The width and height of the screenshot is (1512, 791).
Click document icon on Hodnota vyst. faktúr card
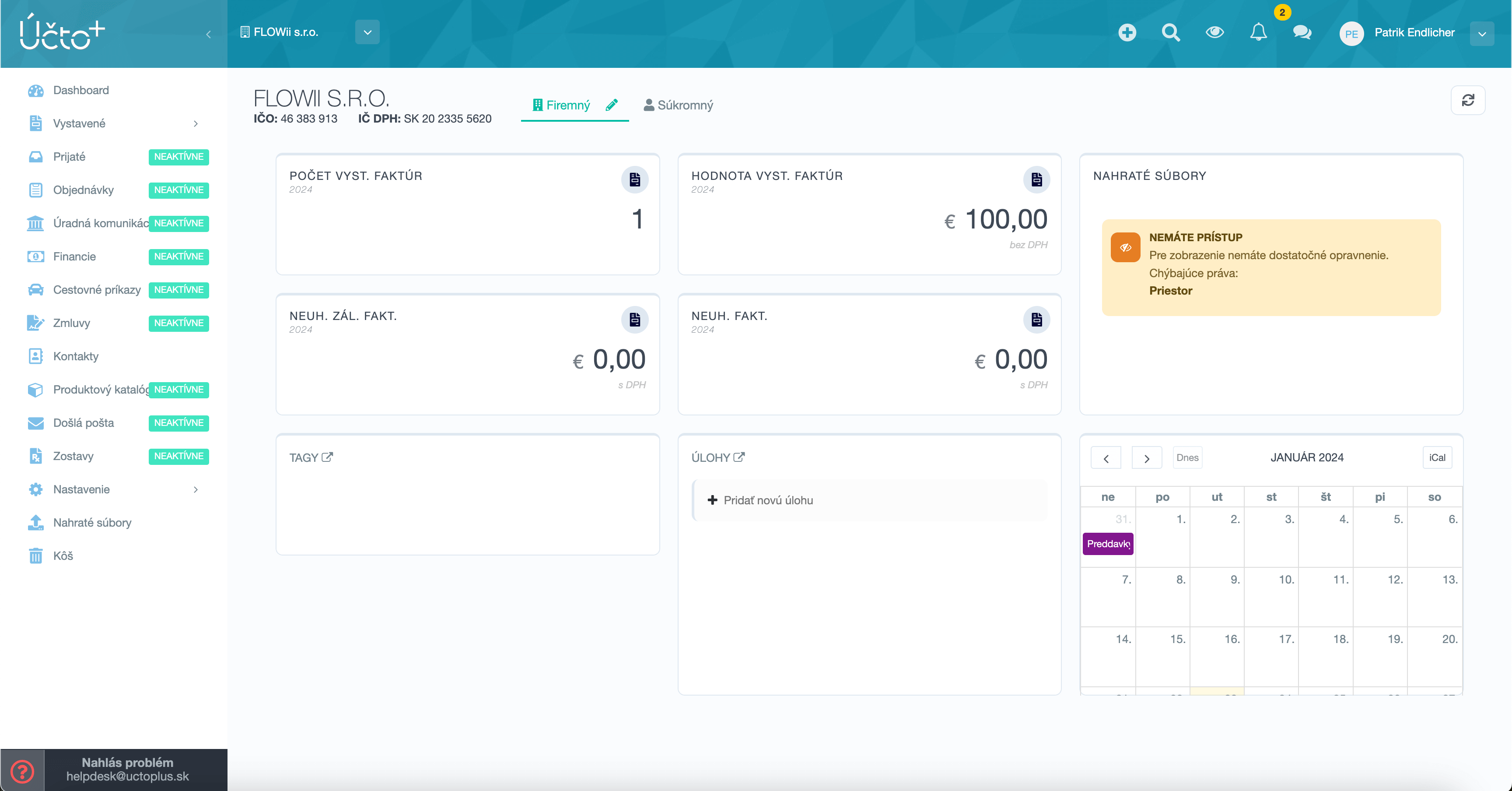tap(1036, 179)
